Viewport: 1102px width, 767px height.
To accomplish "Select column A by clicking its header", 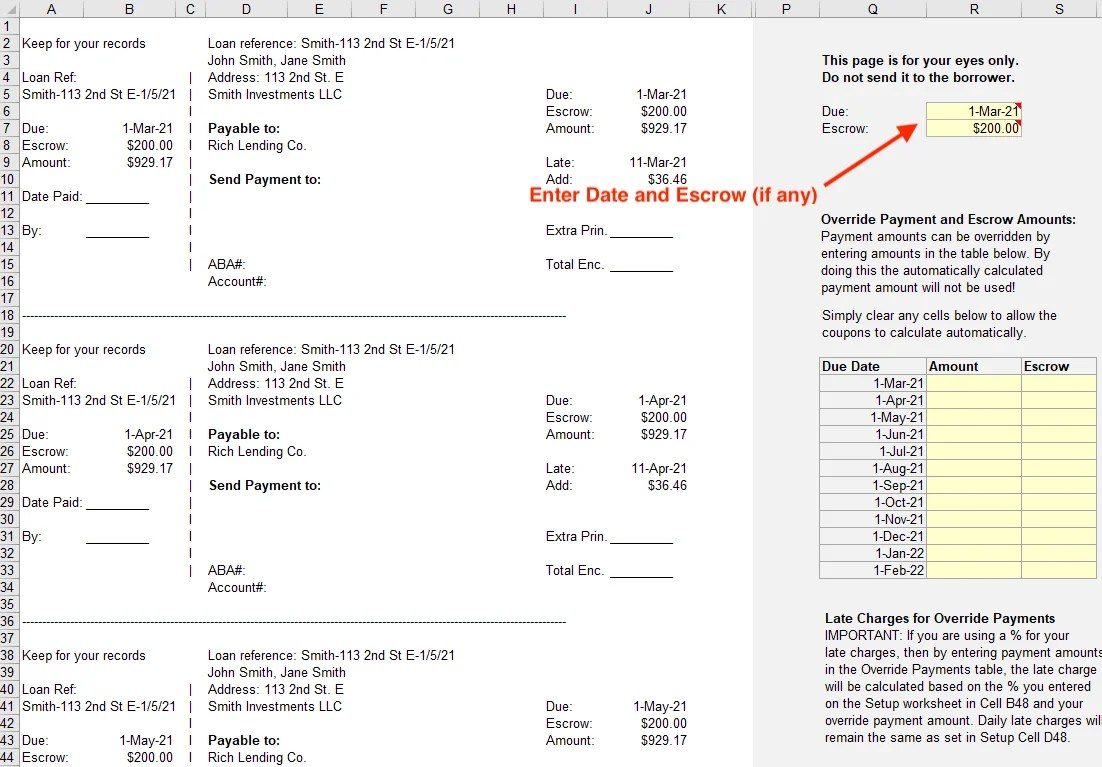I will coord(51,9).
